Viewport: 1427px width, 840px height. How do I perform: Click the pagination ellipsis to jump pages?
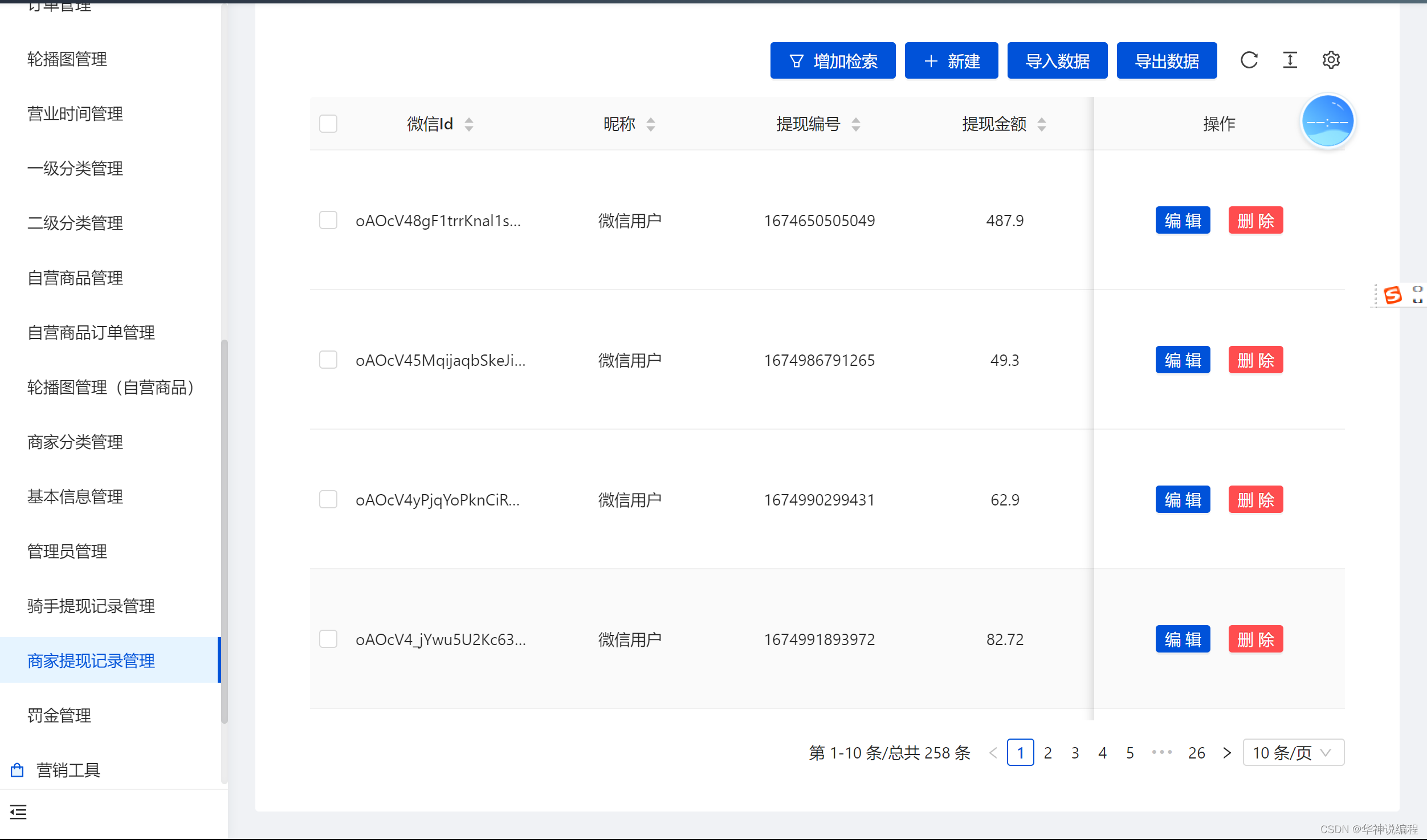[1161, 753]
